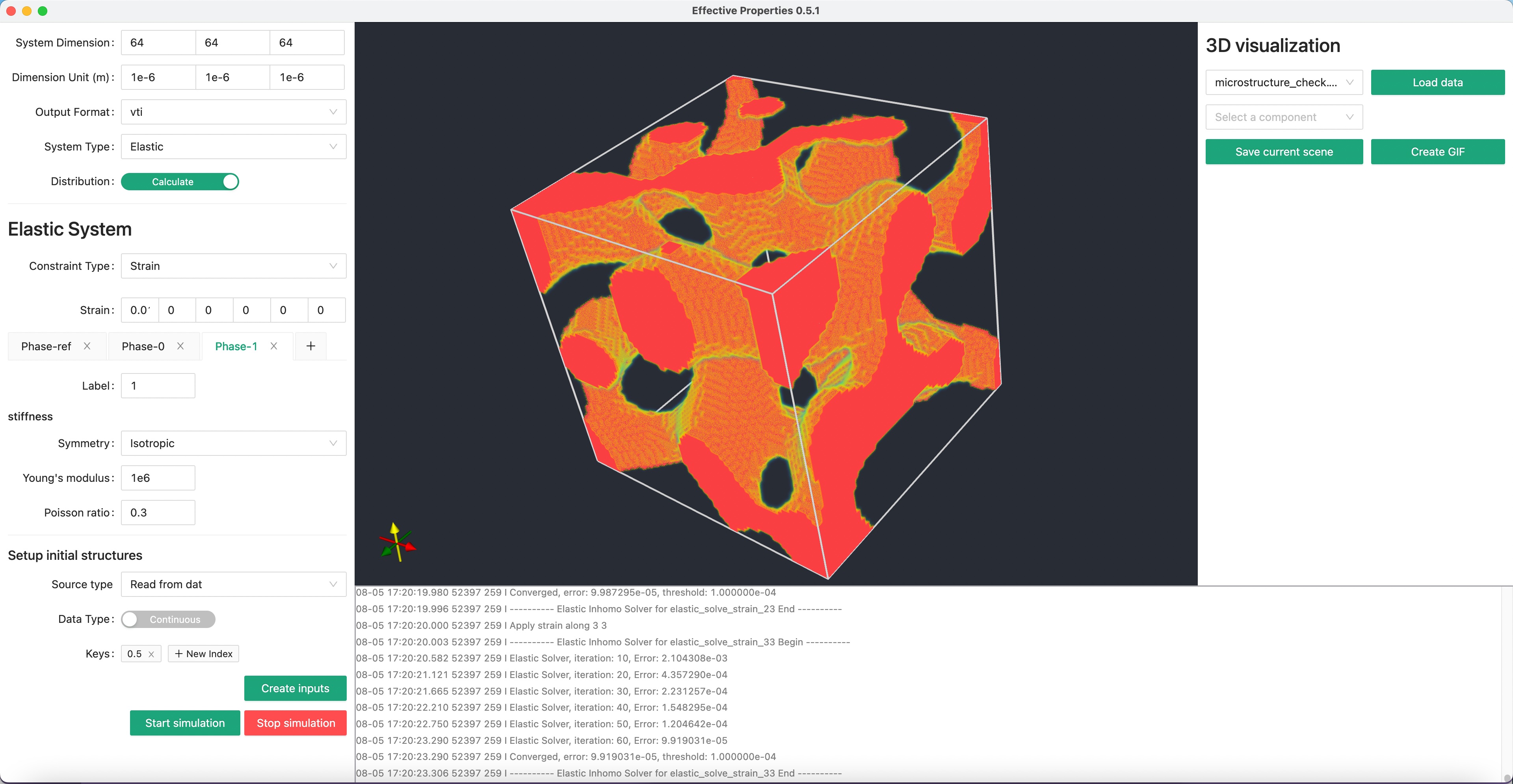The image size is (1513, 784).
Task: Close the Phase-1 tab with its X icon
Action: tap(274, 346)
